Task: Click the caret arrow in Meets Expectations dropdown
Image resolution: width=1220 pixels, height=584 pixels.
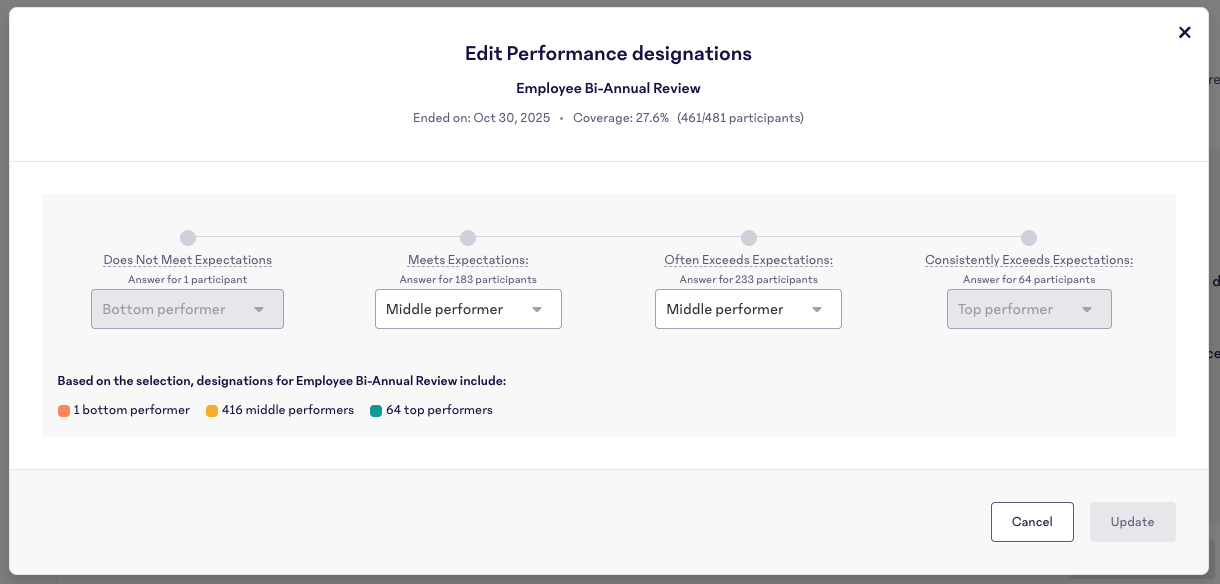Action: click(537, 310)
